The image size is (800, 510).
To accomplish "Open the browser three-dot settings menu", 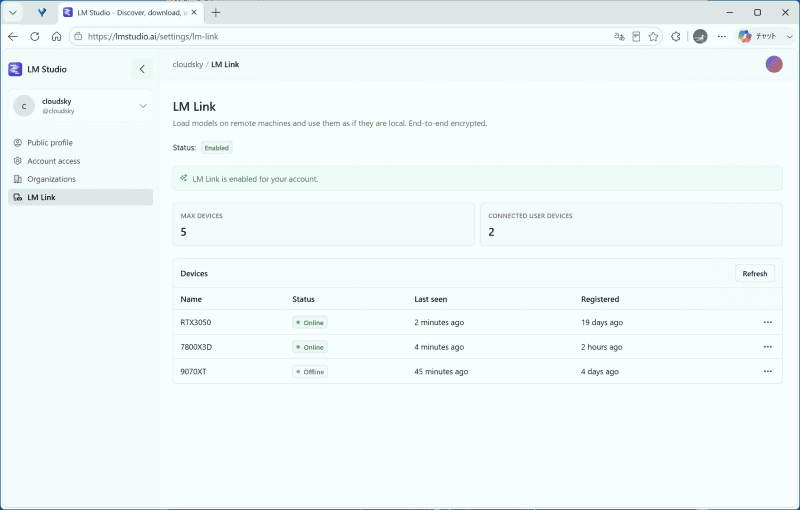I will click(721, 37).
